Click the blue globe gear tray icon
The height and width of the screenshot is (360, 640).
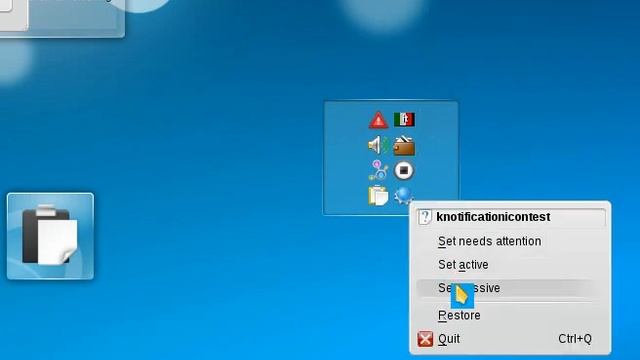click(403, 196)
